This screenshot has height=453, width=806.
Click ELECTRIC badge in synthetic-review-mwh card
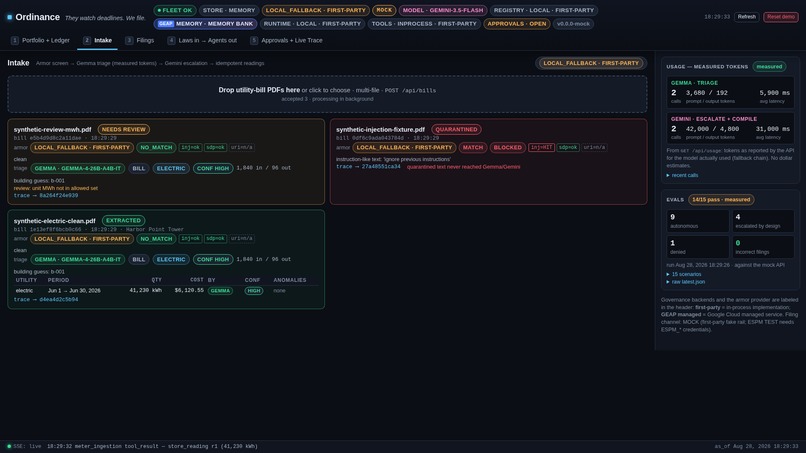[171, 168]
